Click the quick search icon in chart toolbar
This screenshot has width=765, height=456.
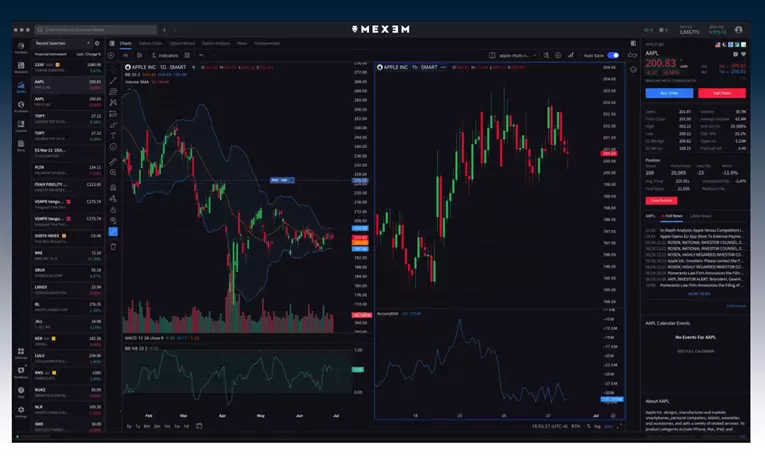[x=546, y=56]
